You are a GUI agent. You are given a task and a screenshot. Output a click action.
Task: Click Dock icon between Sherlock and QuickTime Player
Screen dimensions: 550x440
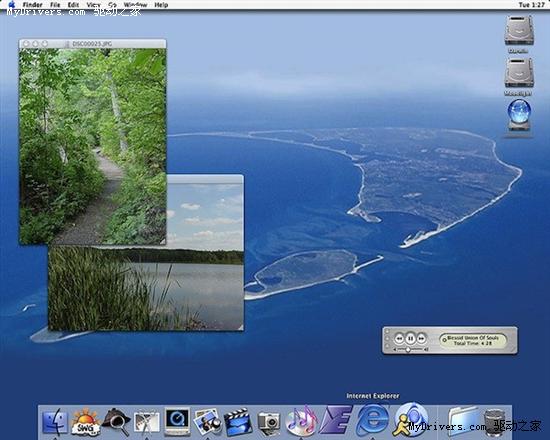(147, 422)
